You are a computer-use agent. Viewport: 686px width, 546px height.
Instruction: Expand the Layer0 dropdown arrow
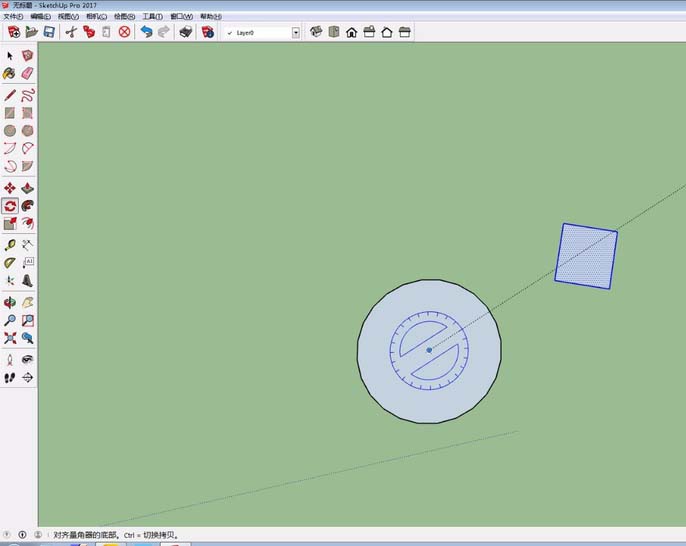click(x=296, y=33)
